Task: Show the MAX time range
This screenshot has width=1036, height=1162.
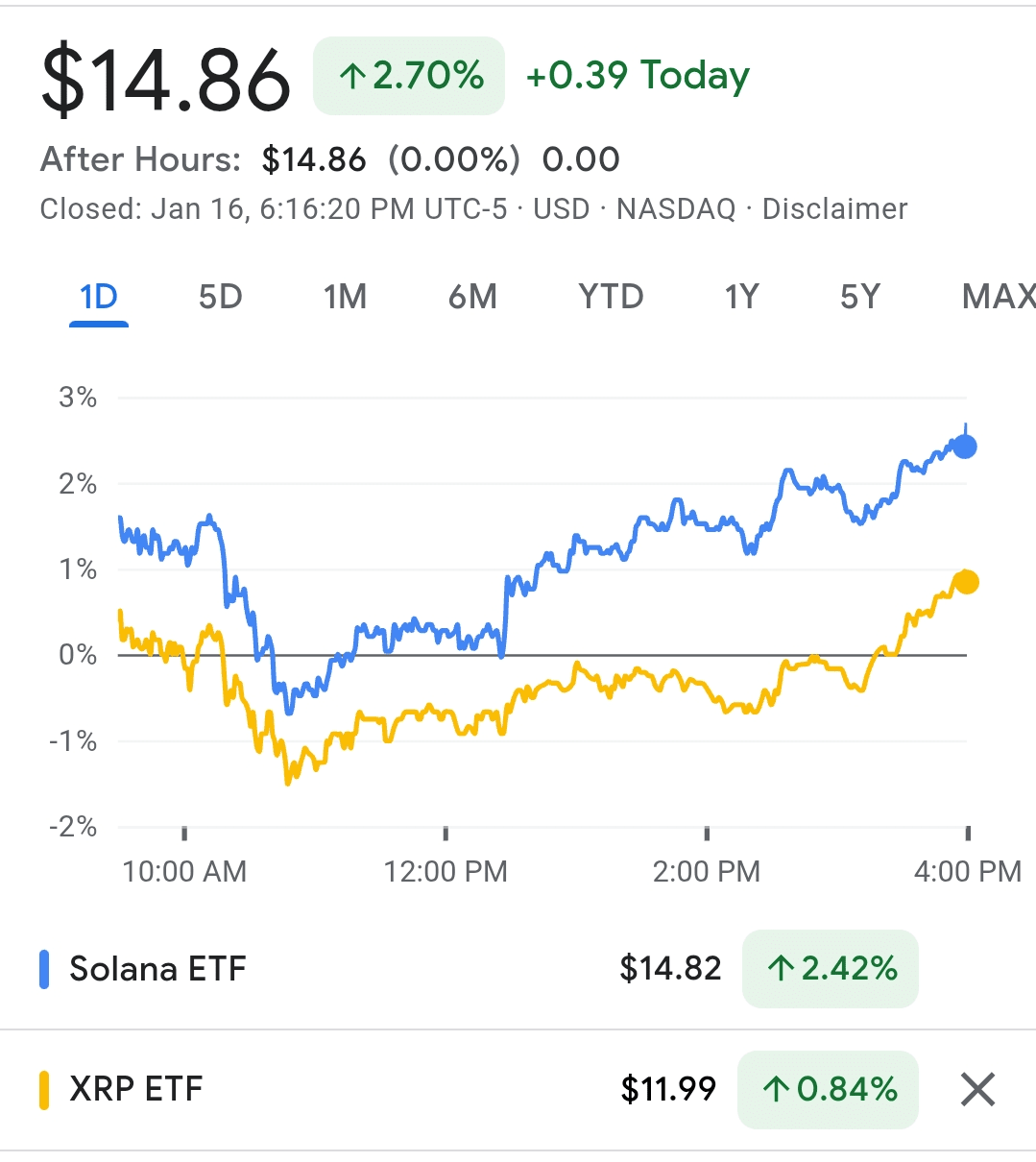Action: 998,298
